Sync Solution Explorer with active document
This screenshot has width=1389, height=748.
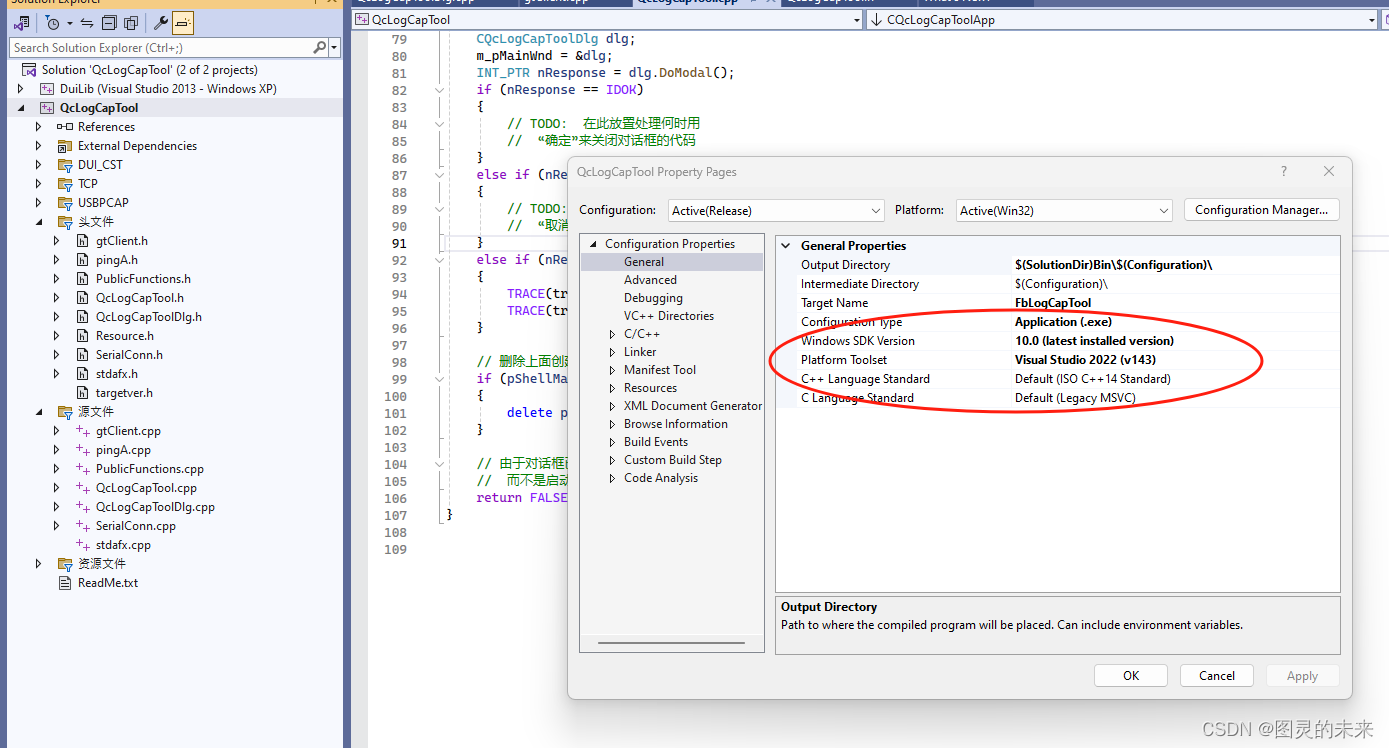click(x=88, y=22)
